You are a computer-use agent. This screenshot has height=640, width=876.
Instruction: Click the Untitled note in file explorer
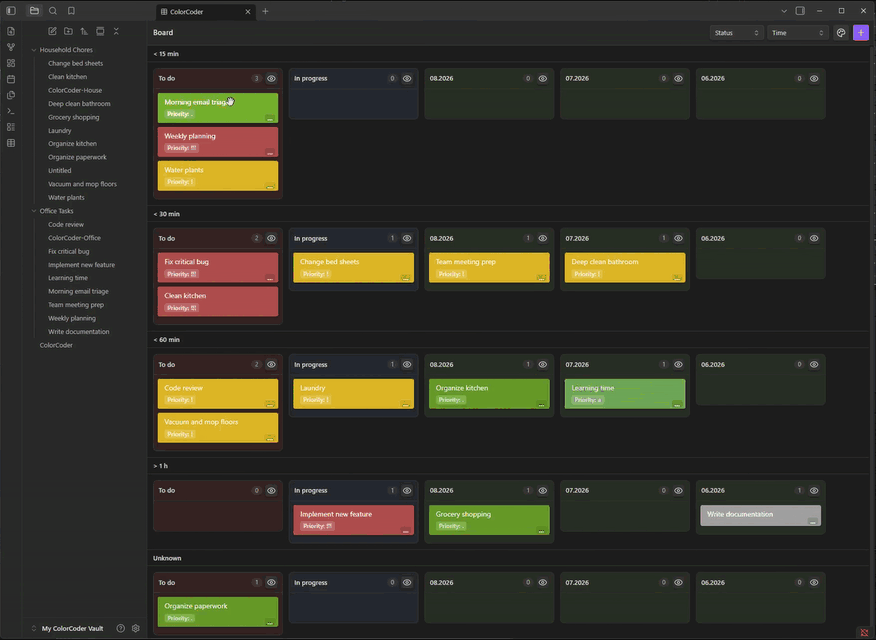59,170
